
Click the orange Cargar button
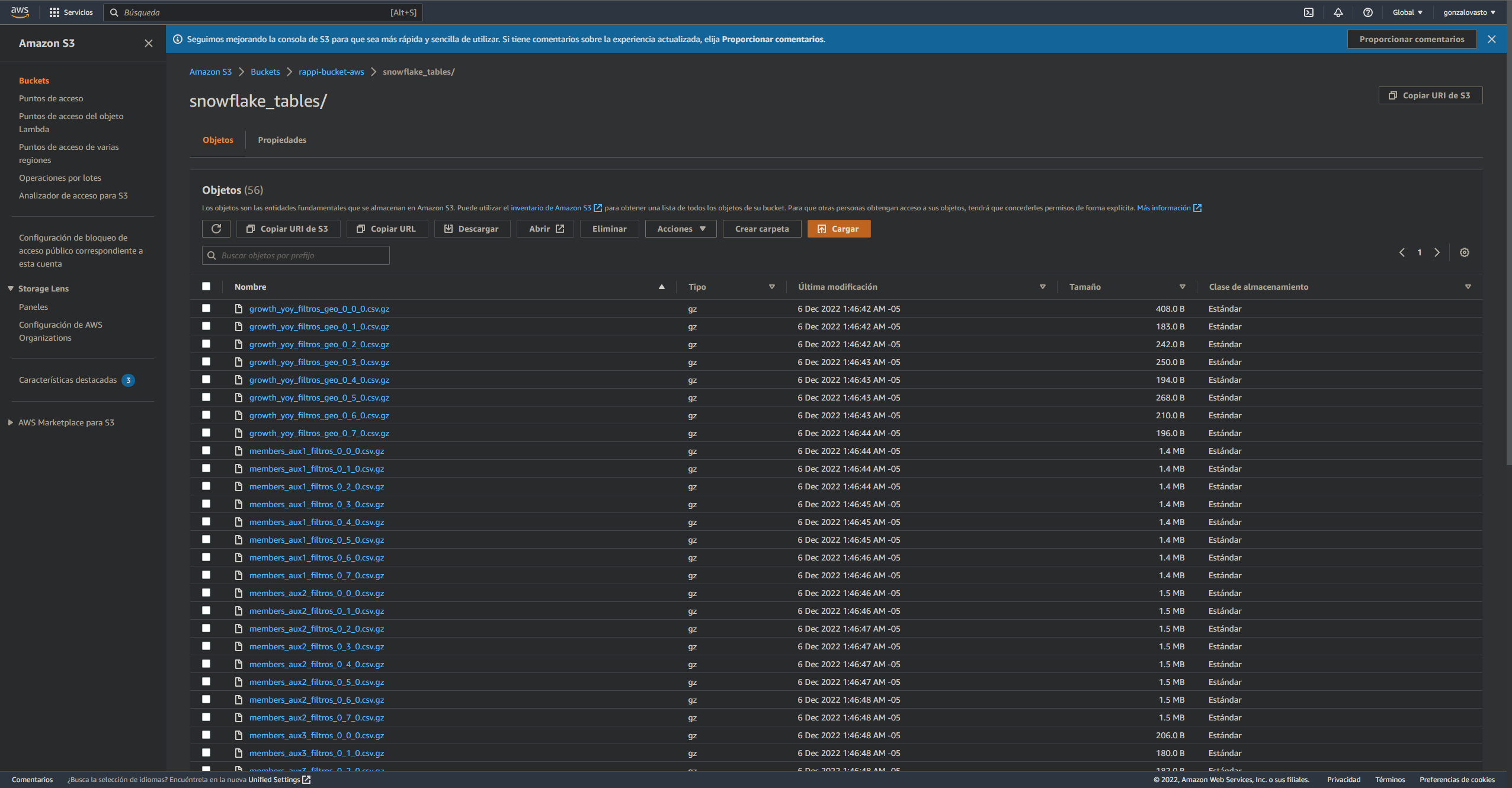(x=838, y=229)
